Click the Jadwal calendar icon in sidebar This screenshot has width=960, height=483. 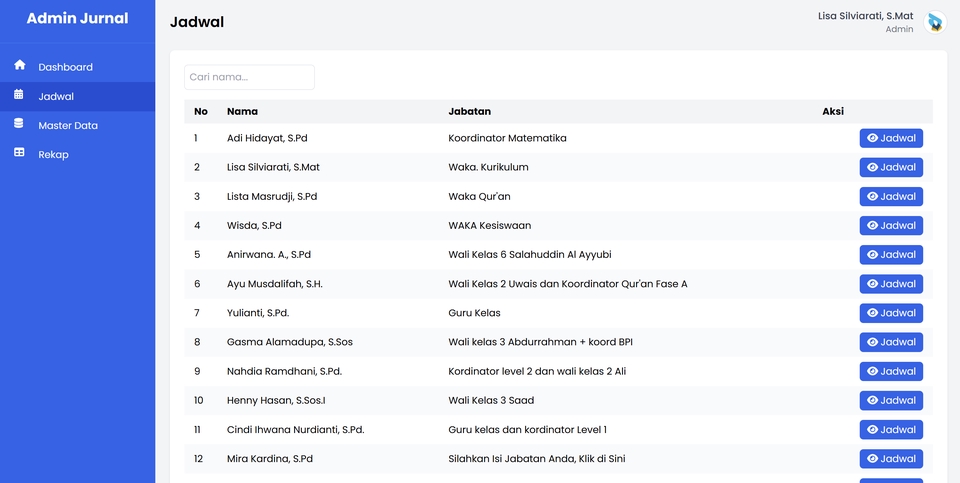(19, 94)
